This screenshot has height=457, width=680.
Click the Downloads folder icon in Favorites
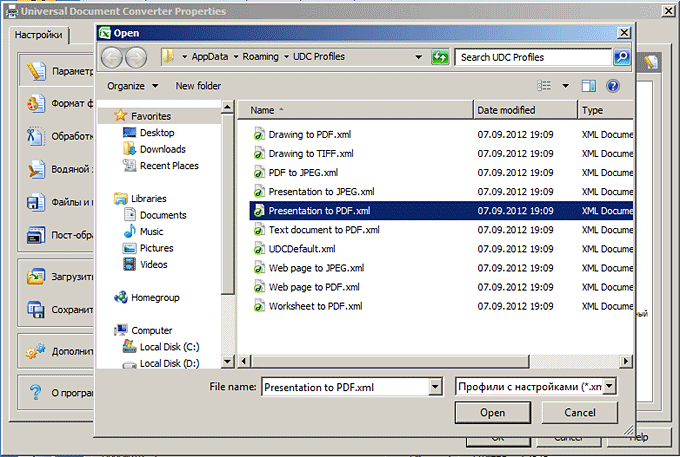[x=130, y=149]
